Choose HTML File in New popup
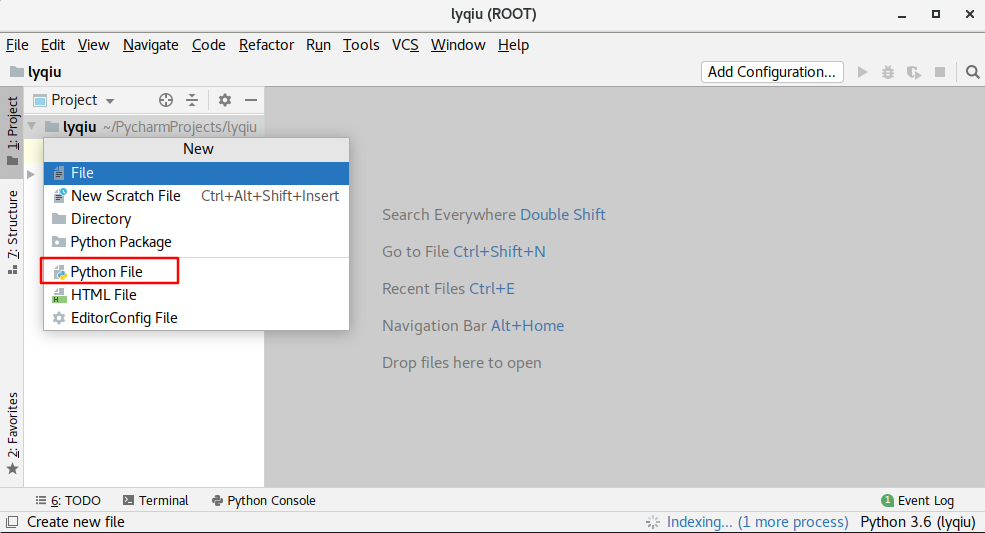The height and width of the screenshot is (533, 985). click(196, 295)
